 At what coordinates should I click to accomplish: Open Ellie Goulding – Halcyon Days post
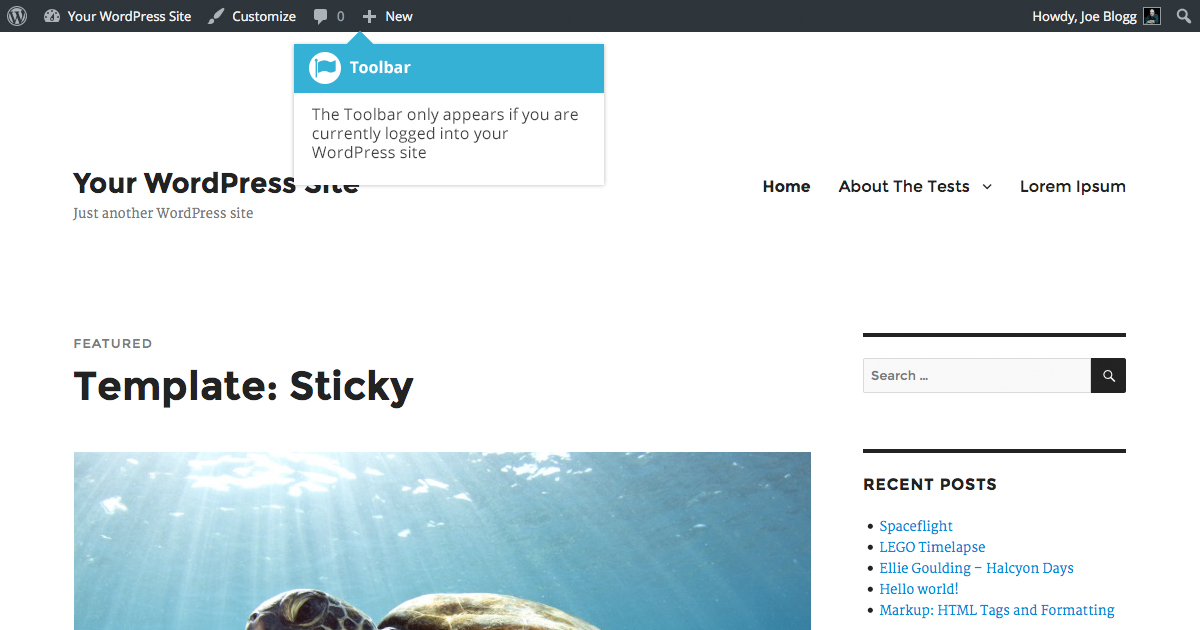tap(976, 568)
